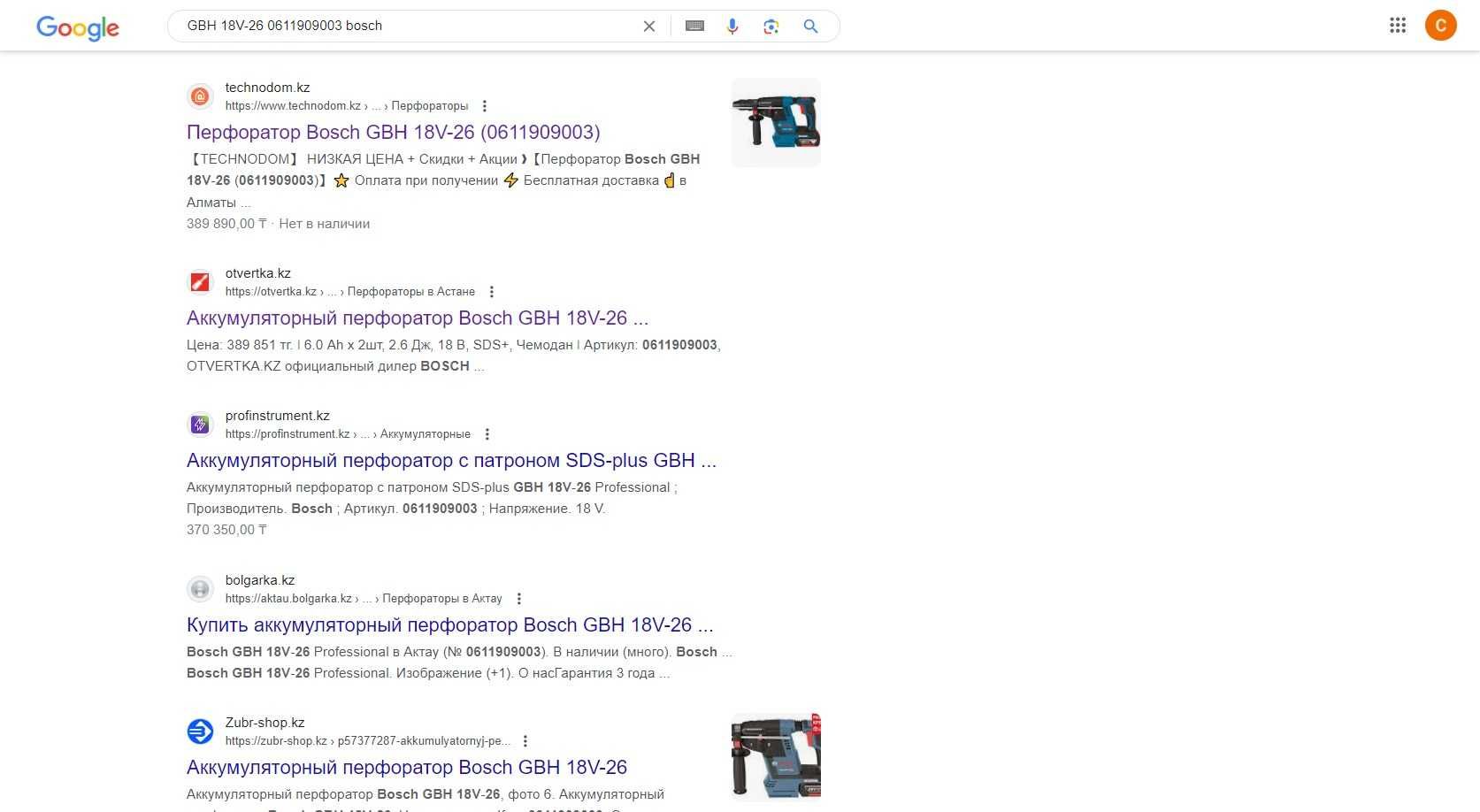The width and height of the screenshot is (1480, 812).
Task: Click the technodom.kz site name
Action: (267, 88)
